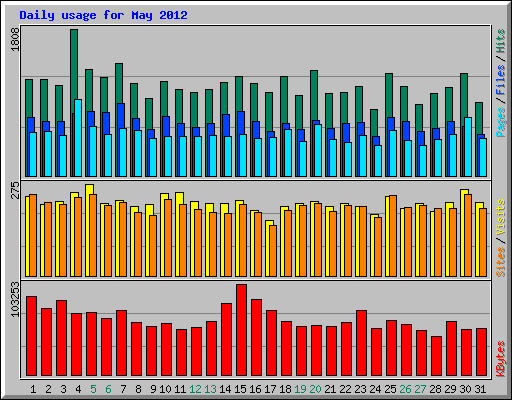Click the yellow Visits bar for day 5
512x400 pixels.
pyautogui.click(x=88, y=230)
